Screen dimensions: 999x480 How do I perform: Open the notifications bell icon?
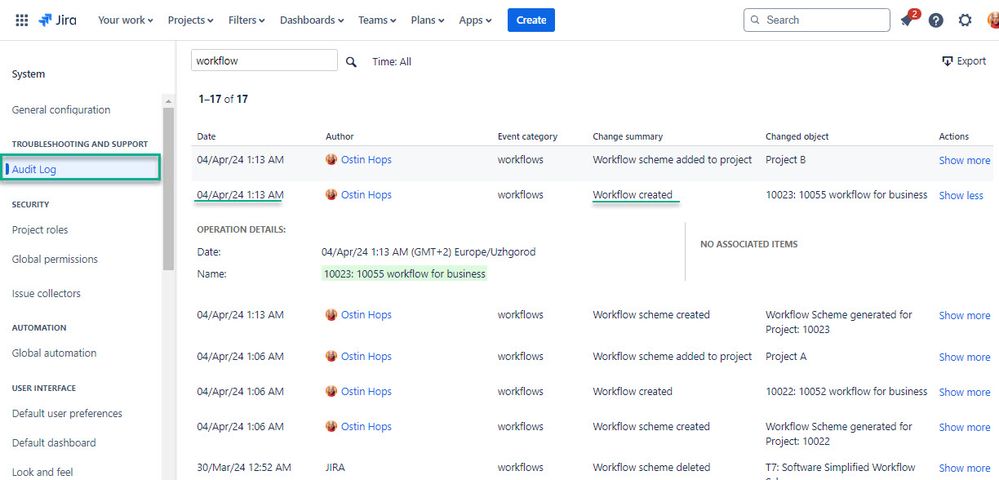click(907, 20)
